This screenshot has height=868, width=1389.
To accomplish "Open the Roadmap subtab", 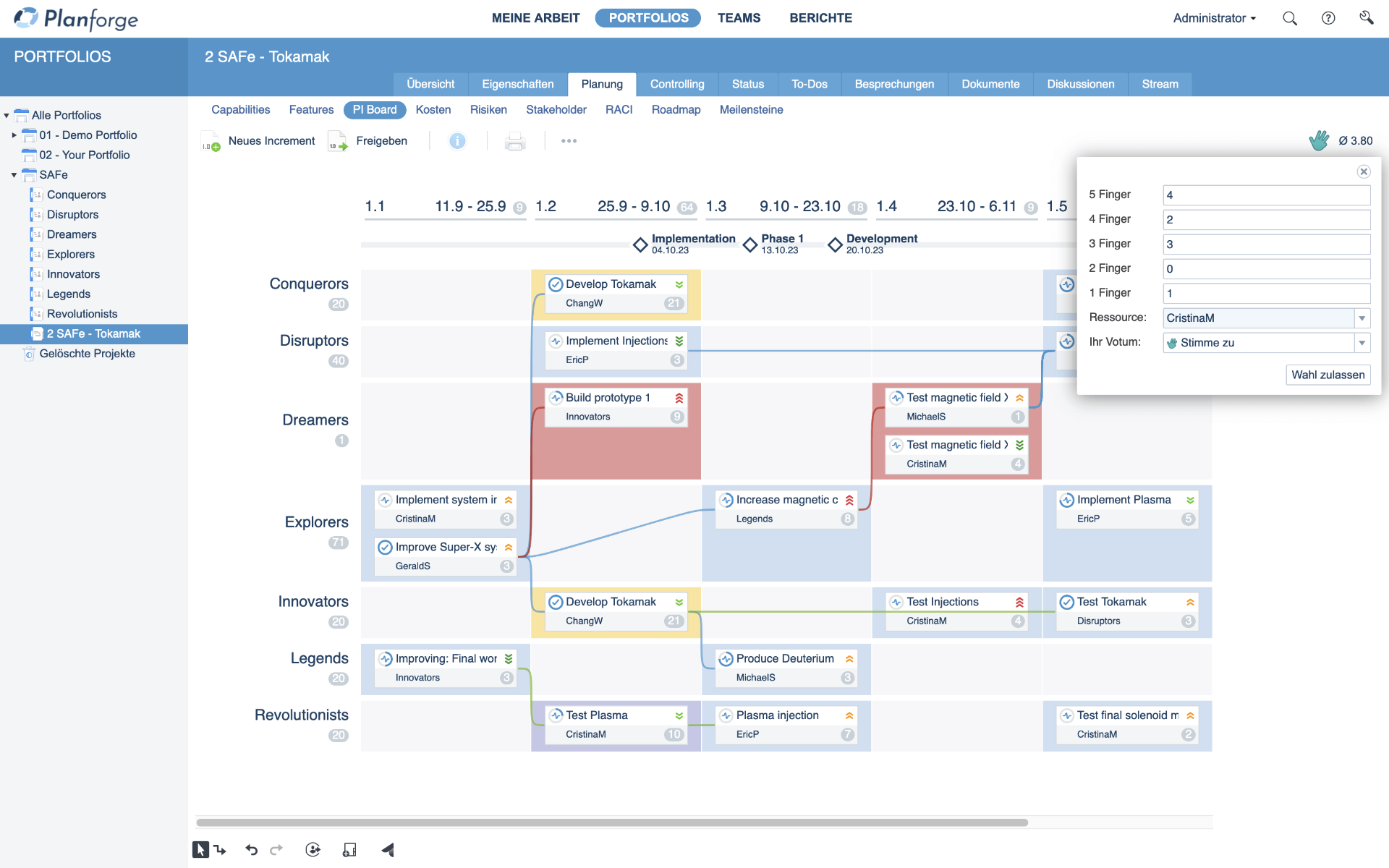I will point(676,110).
